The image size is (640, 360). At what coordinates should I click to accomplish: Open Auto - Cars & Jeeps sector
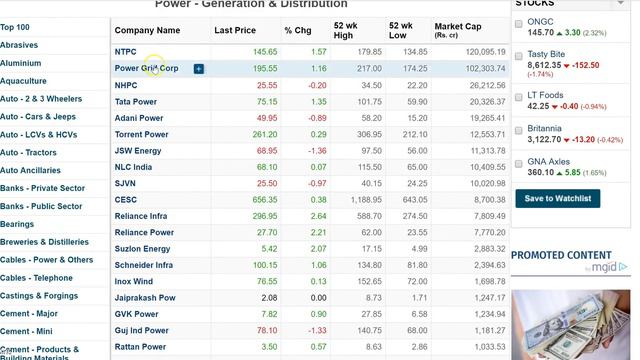(x=38, y=117)
